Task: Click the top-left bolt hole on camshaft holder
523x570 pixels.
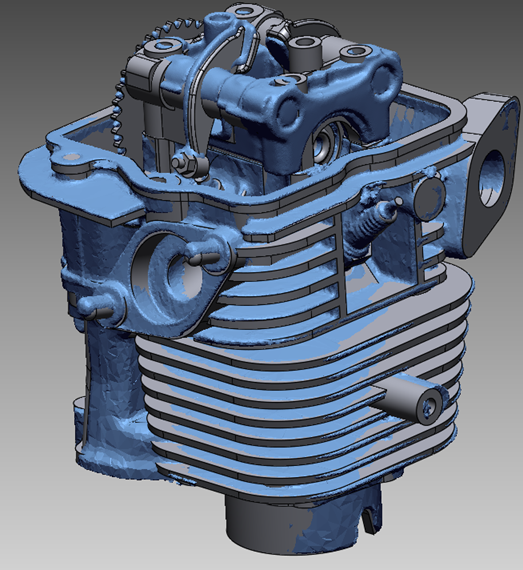Action: pos(164,45)
